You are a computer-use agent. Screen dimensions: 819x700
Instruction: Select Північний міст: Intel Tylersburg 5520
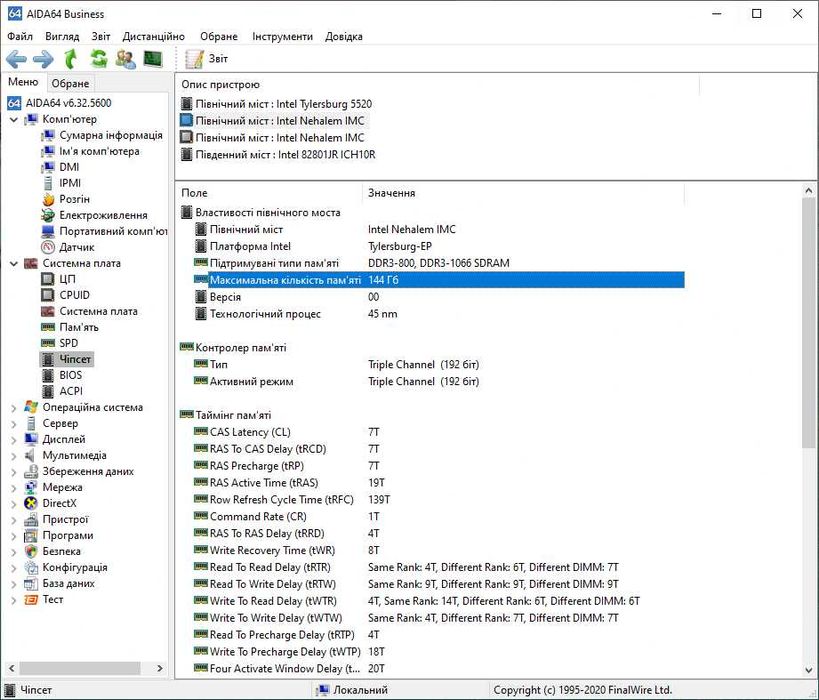(276, 104)
